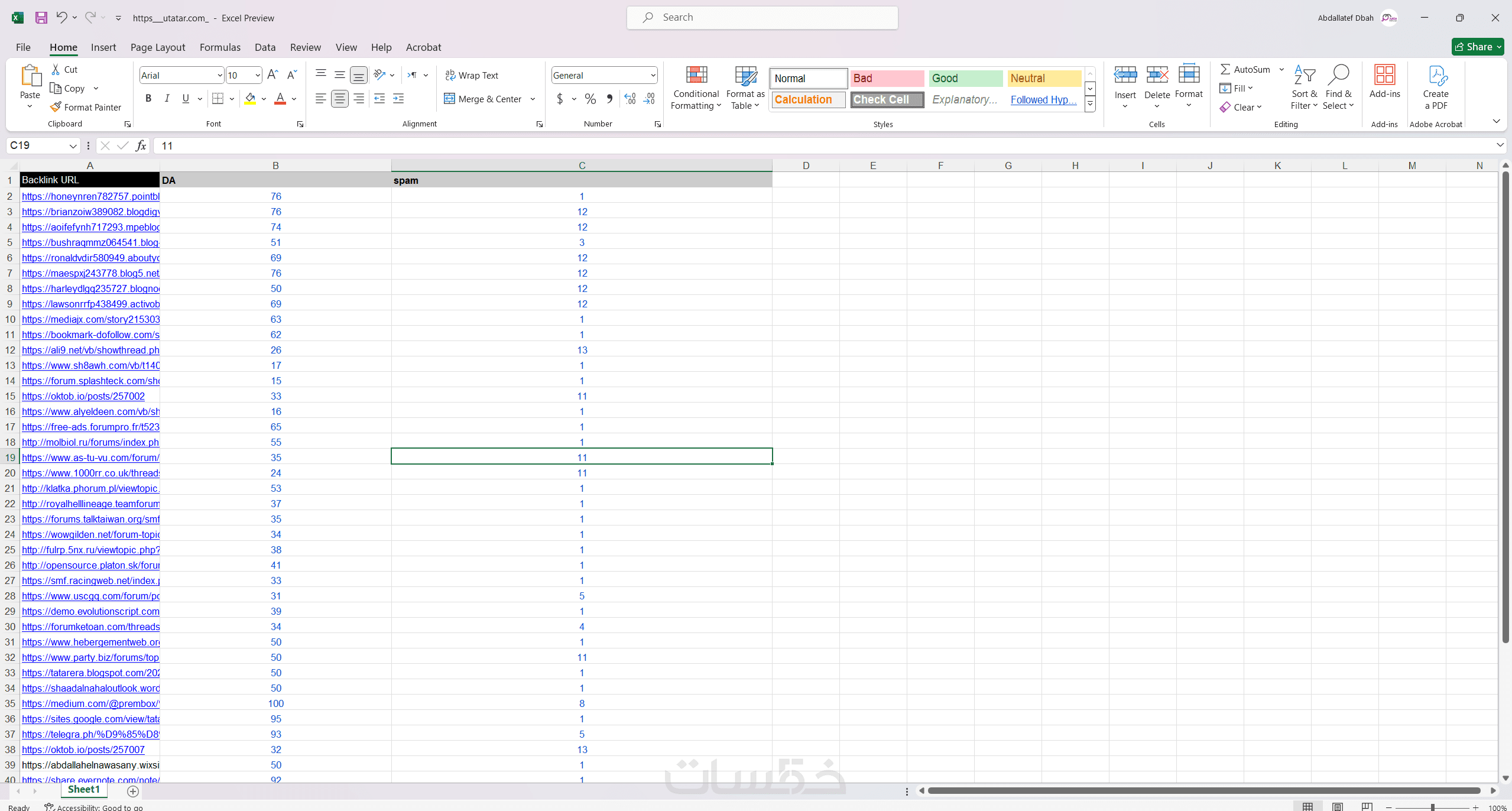Screen dimensions: 1512x811
Task: Toggle Bold formatting
Action: coord(148,99)
